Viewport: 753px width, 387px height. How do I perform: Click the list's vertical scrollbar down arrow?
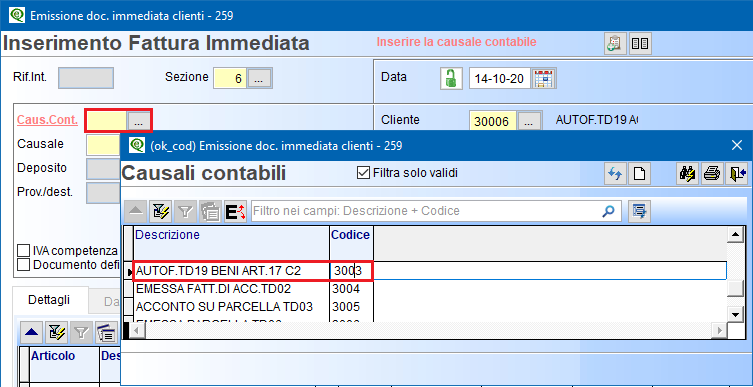click(x=735, y=314)
